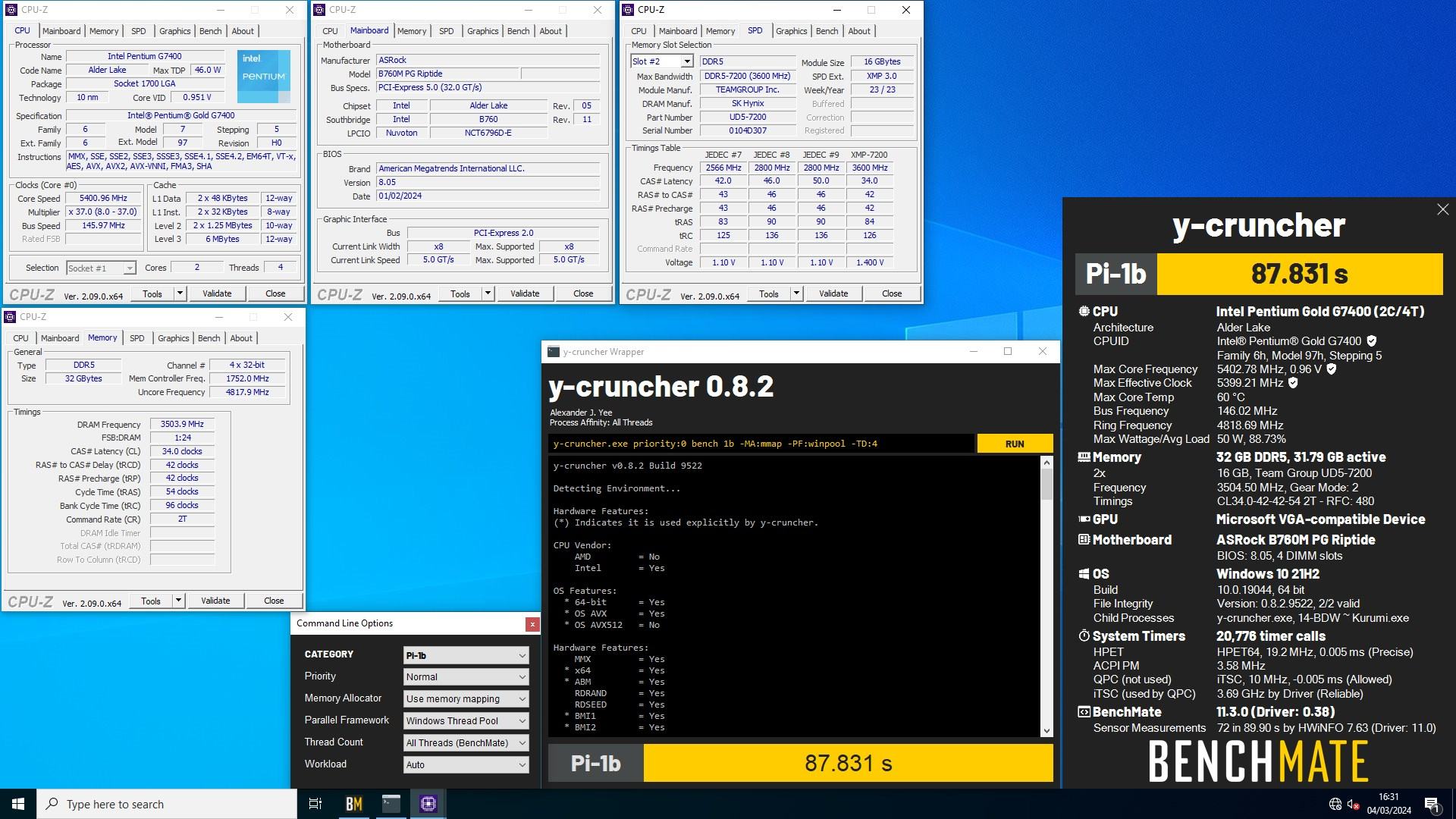The width and height of the screenshot is (1456, 819).
Task: Open BenchMate taskbar icon
Action: point(353,804)
